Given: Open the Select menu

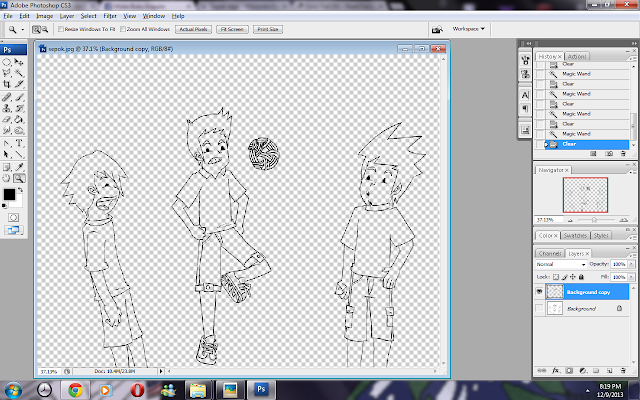Looking at the screenshot, I should point(89,16).
